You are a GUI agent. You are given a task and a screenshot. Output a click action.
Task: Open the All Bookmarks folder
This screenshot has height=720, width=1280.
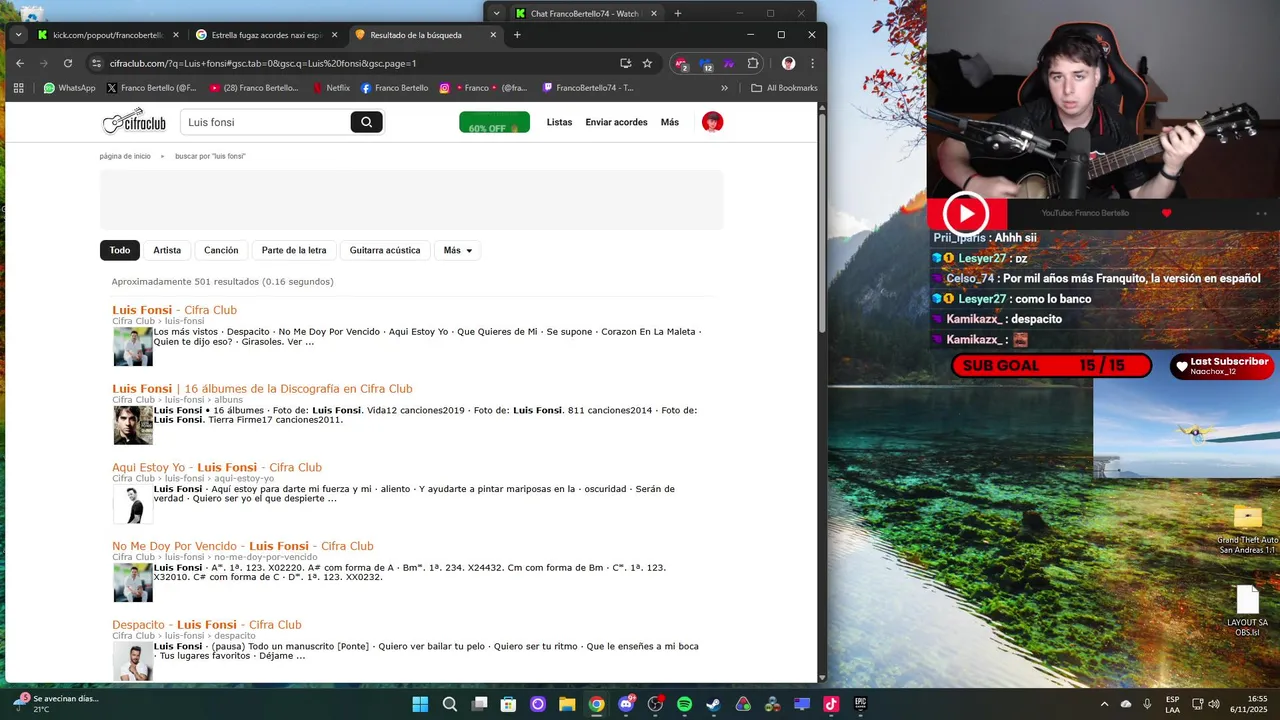784,88
